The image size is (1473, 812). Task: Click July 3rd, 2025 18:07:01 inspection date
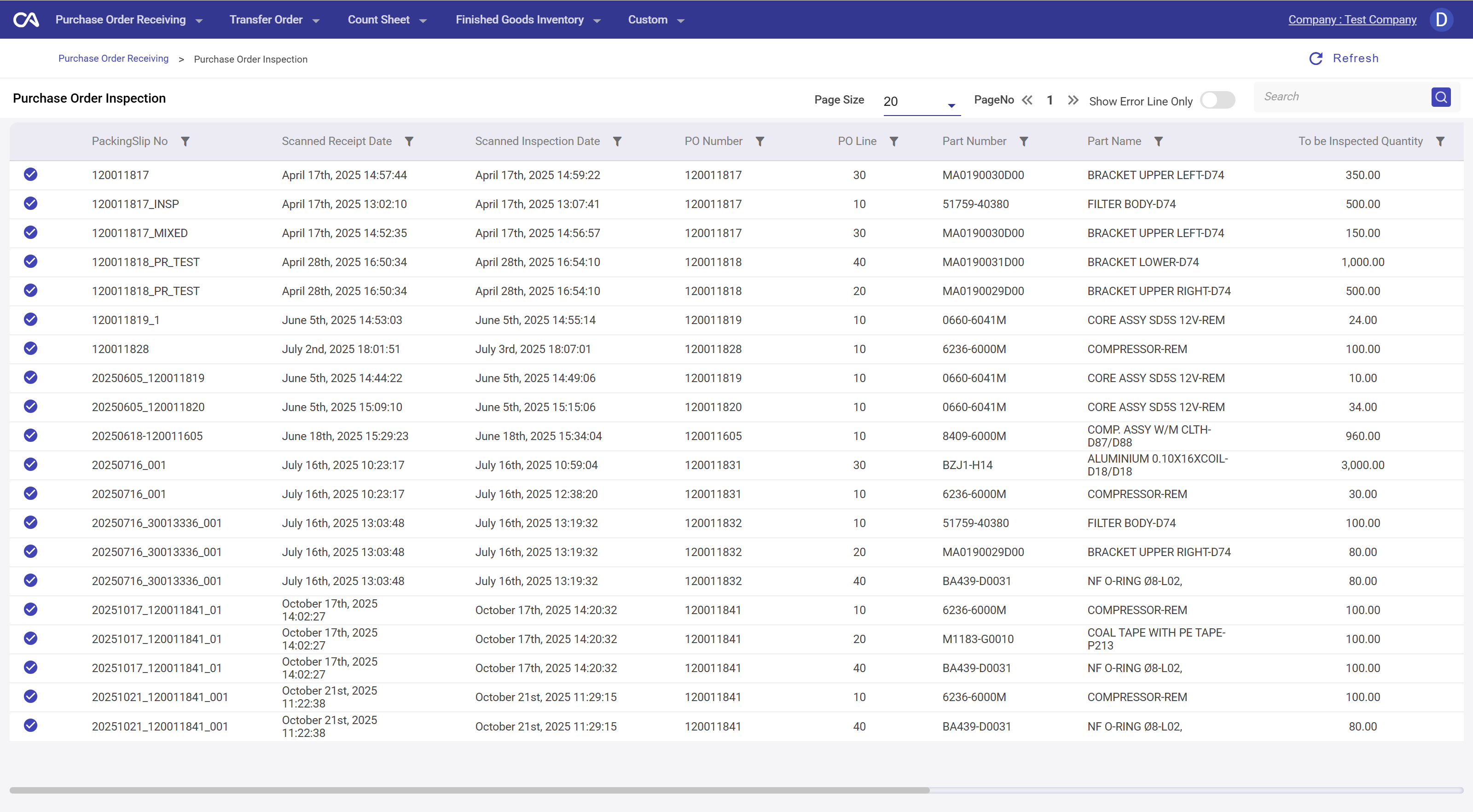point(533,349)
